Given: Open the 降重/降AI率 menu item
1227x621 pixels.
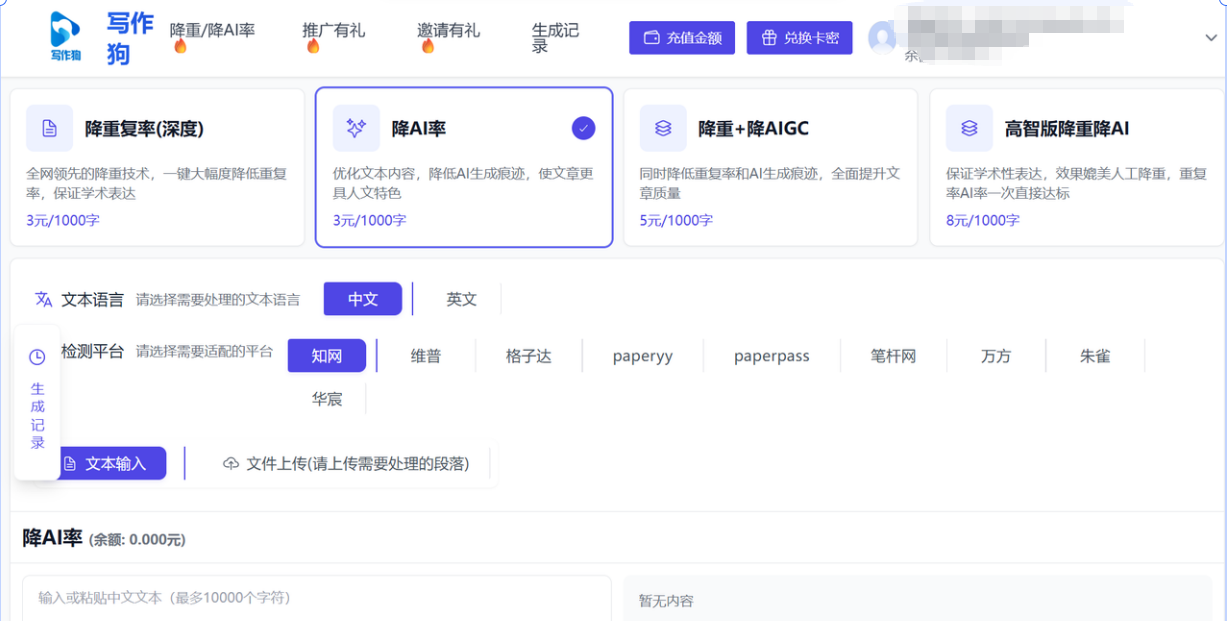Looking at the screenshot, I should coord(212,30).
